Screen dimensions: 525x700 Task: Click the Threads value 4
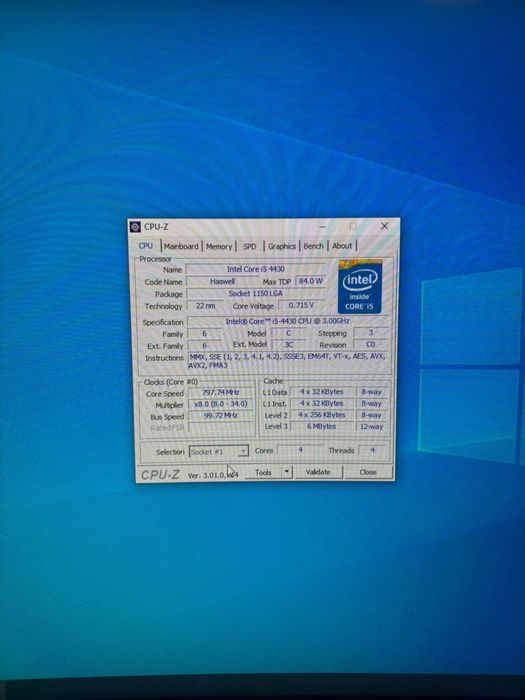point(372,450)
